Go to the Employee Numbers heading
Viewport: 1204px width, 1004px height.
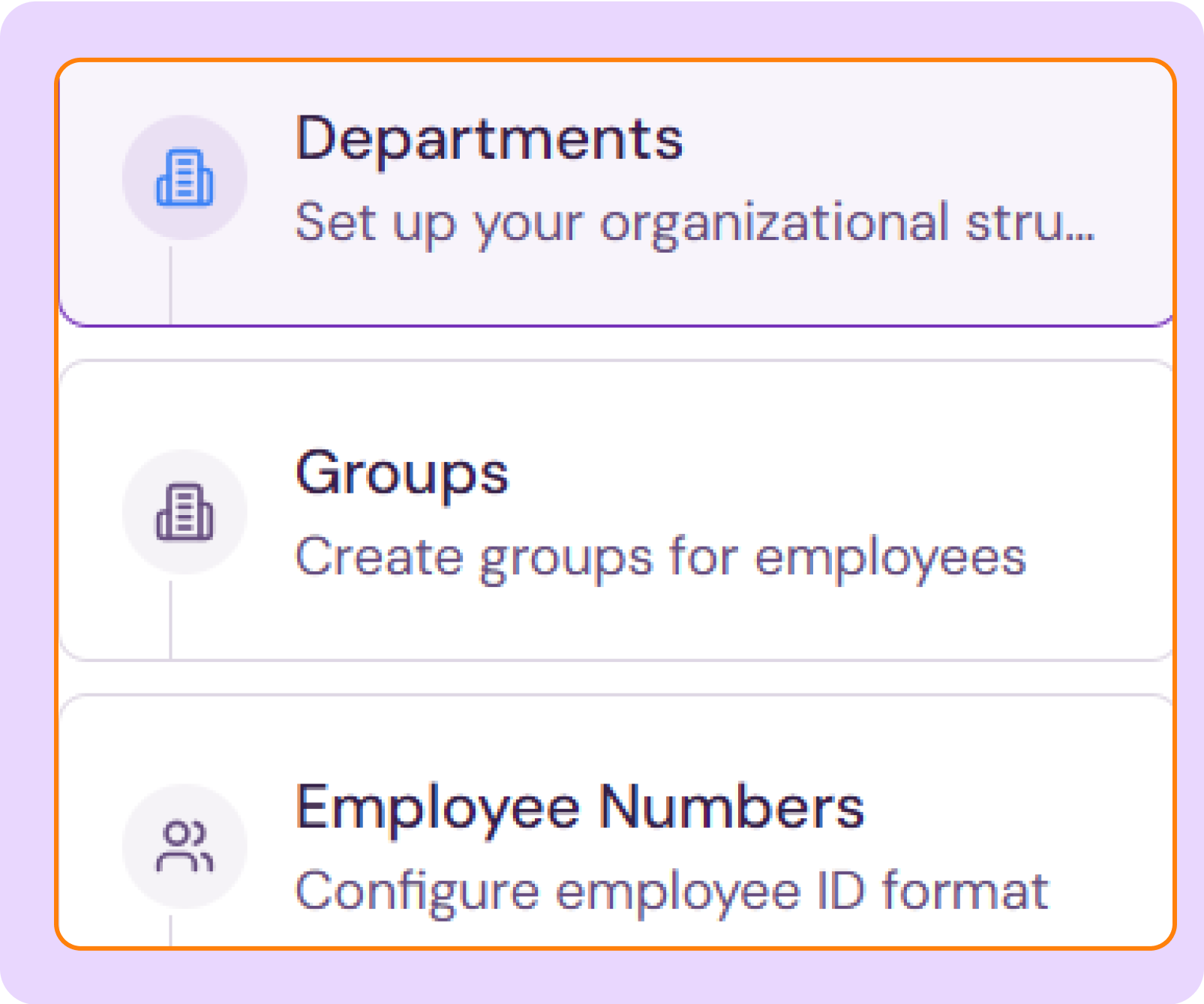tap(580, 808)
